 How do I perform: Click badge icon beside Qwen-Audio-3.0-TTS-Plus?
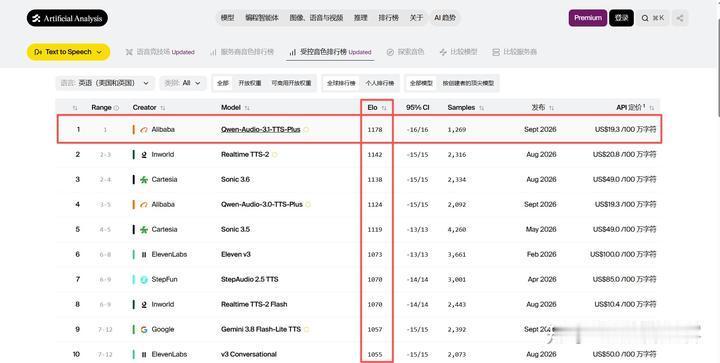point(308,205)
